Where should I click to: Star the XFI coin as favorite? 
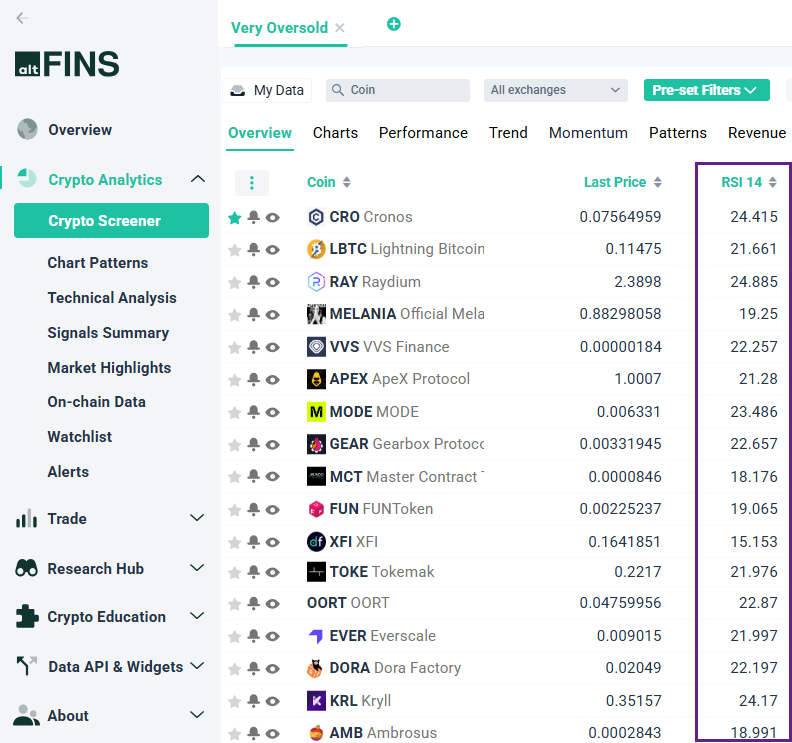pyautogui.click(x=235, y=542)
